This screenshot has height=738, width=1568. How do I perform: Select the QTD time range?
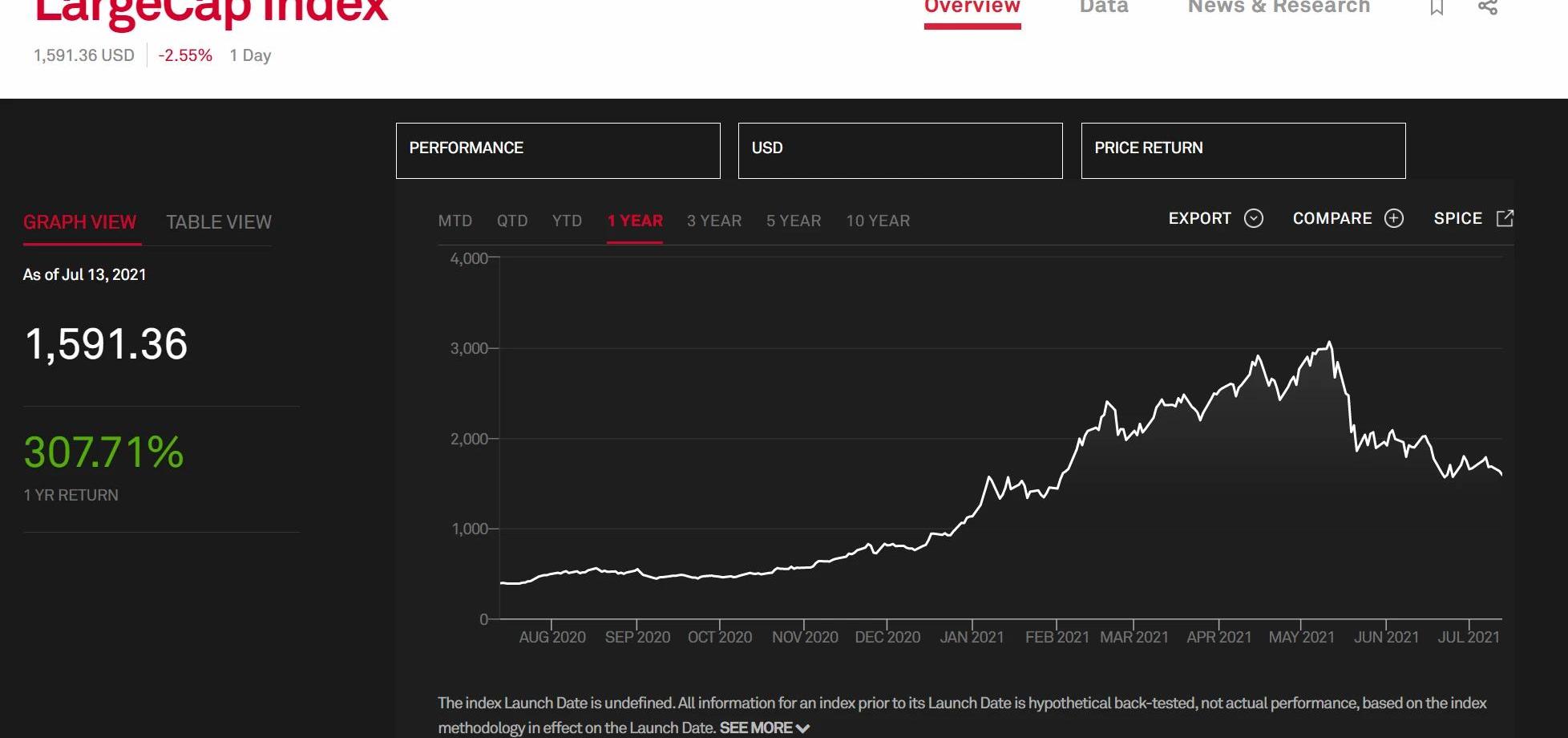pos(512,221)
